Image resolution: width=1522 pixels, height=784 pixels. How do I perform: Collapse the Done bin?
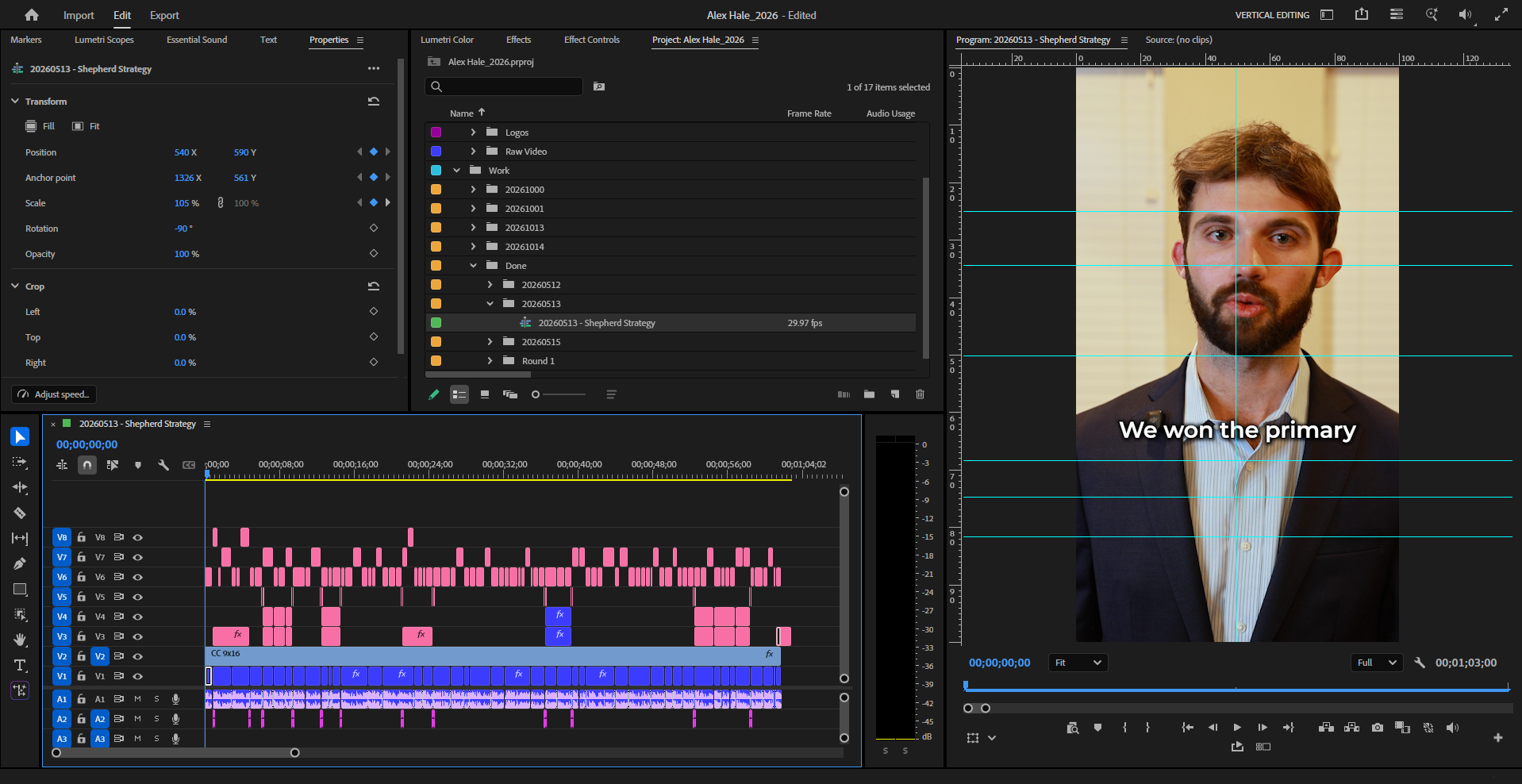473,266
